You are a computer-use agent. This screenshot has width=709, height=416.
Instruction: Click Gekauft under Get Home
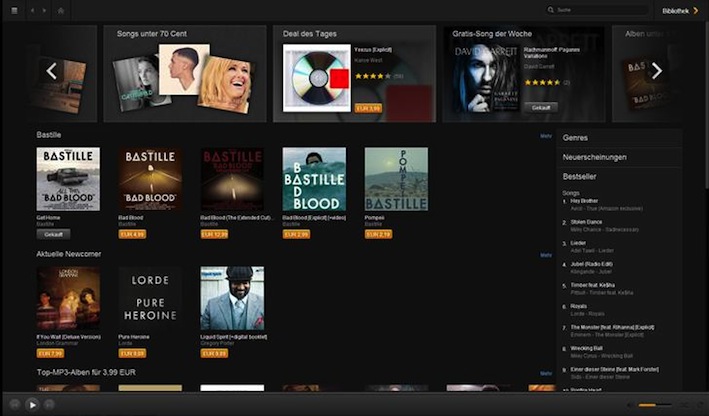53,234
